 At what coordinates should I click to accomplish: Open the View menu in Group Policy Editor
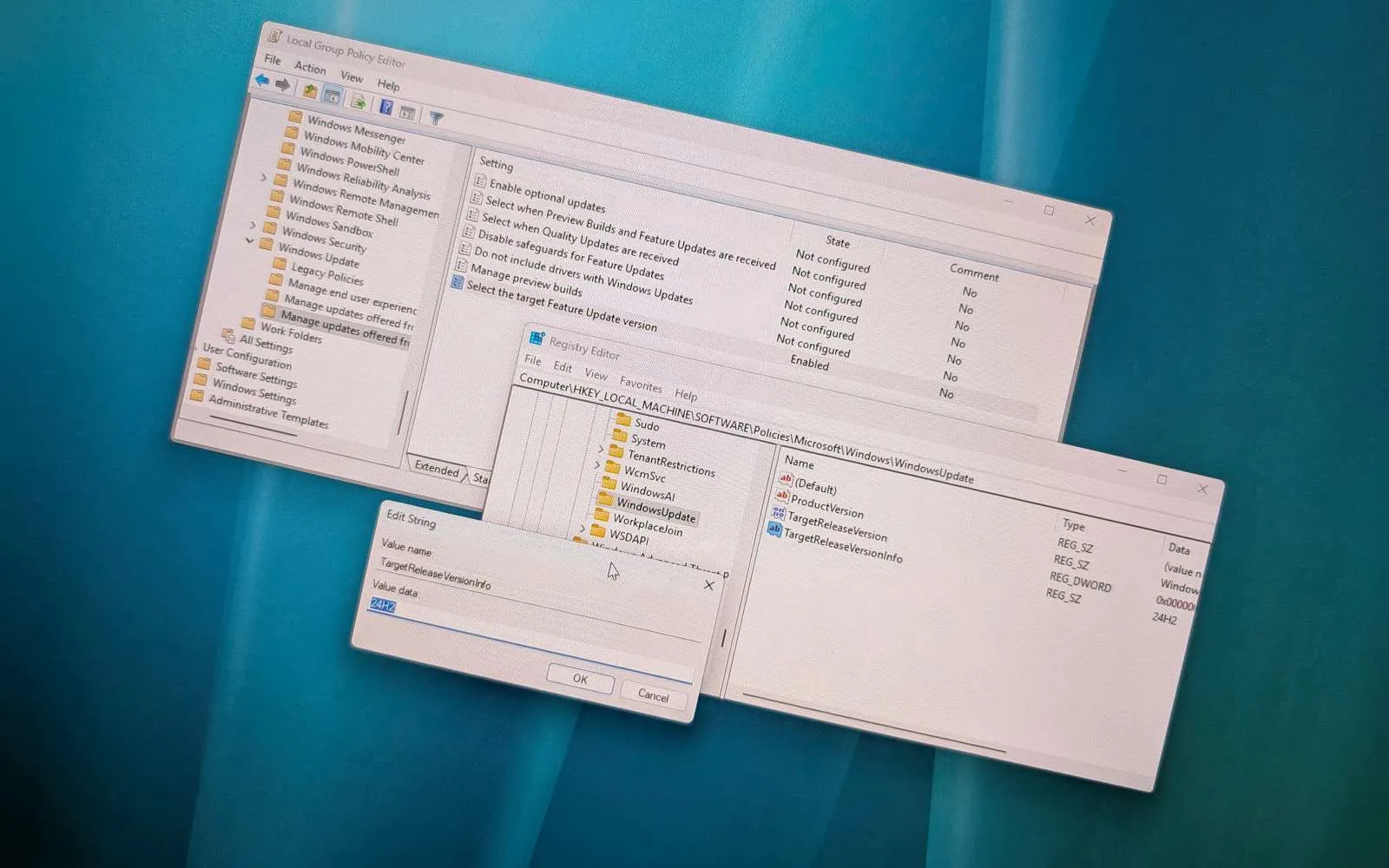pyautogui.click(x=352, y=77)
